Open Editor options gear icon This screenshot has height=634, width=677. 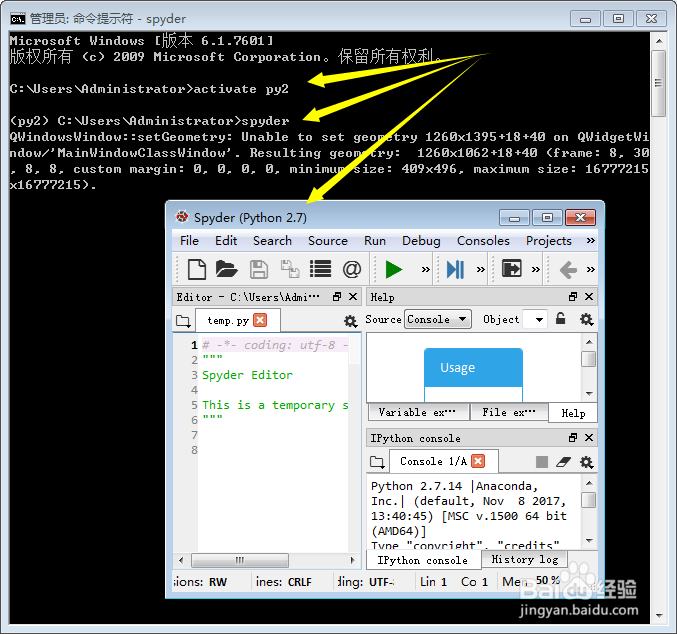(x=350, y=321)
